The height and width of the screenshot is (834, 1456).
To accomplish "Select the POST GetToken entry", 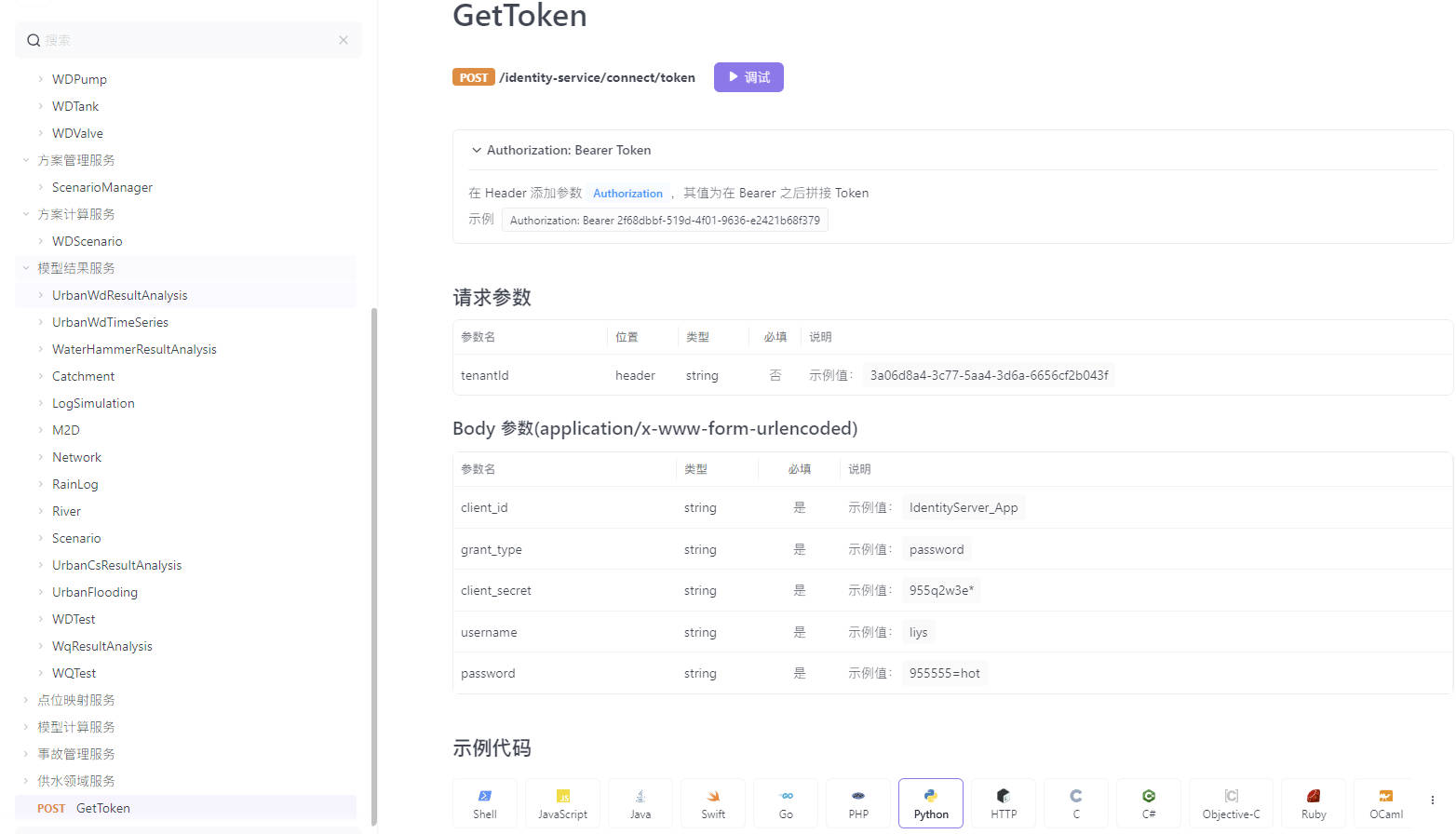I will point(185,808).
